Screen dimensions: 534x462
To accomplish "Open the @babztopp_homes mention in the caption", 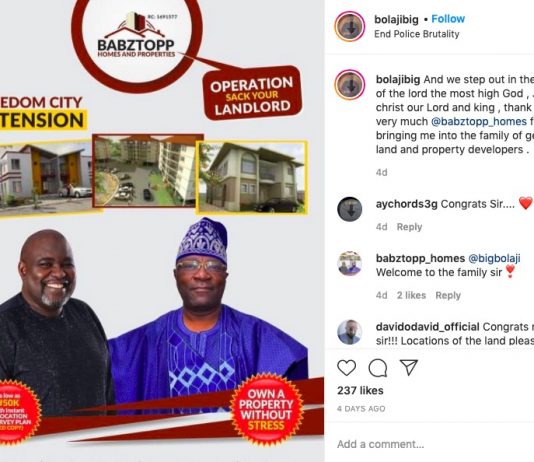I will pos(478,122).
